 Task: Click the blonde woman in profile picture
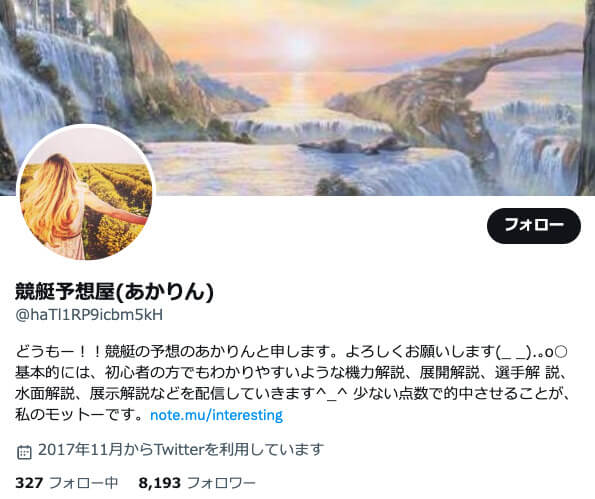(x=57, y=205)
